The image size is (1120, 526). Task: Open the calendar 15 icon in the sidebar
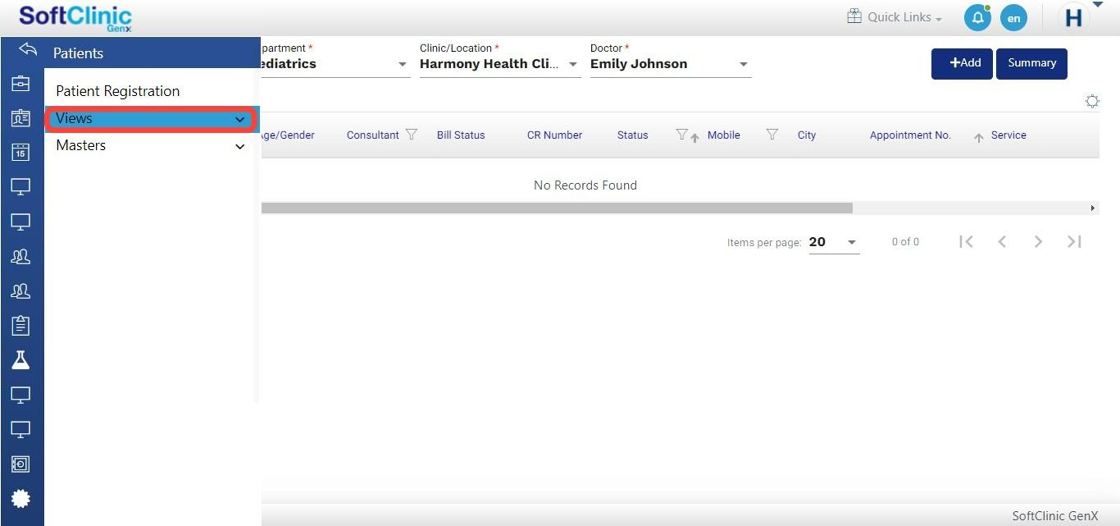pos(21,152)
